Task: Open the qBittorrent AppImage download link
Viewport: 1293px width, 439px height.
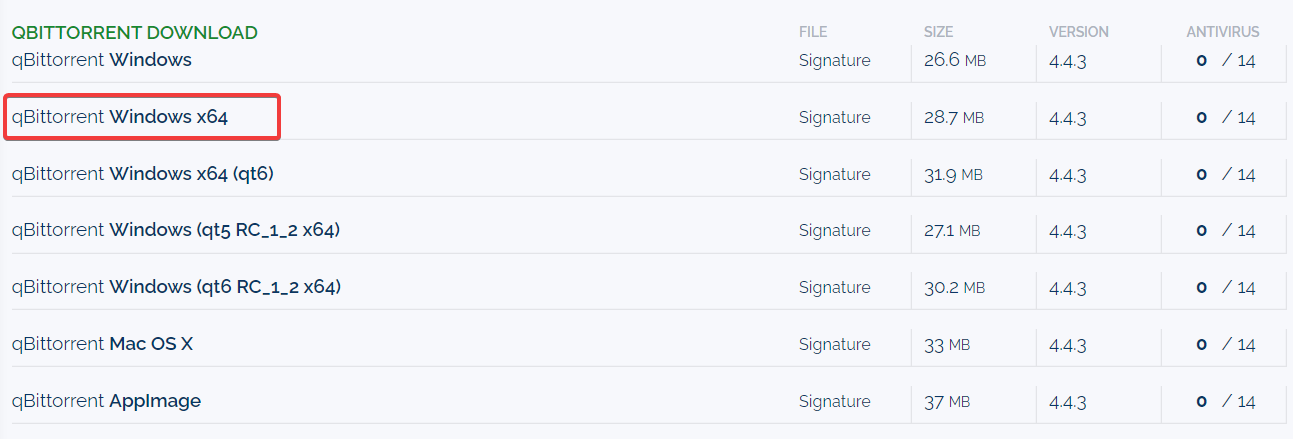Action: 106,401
